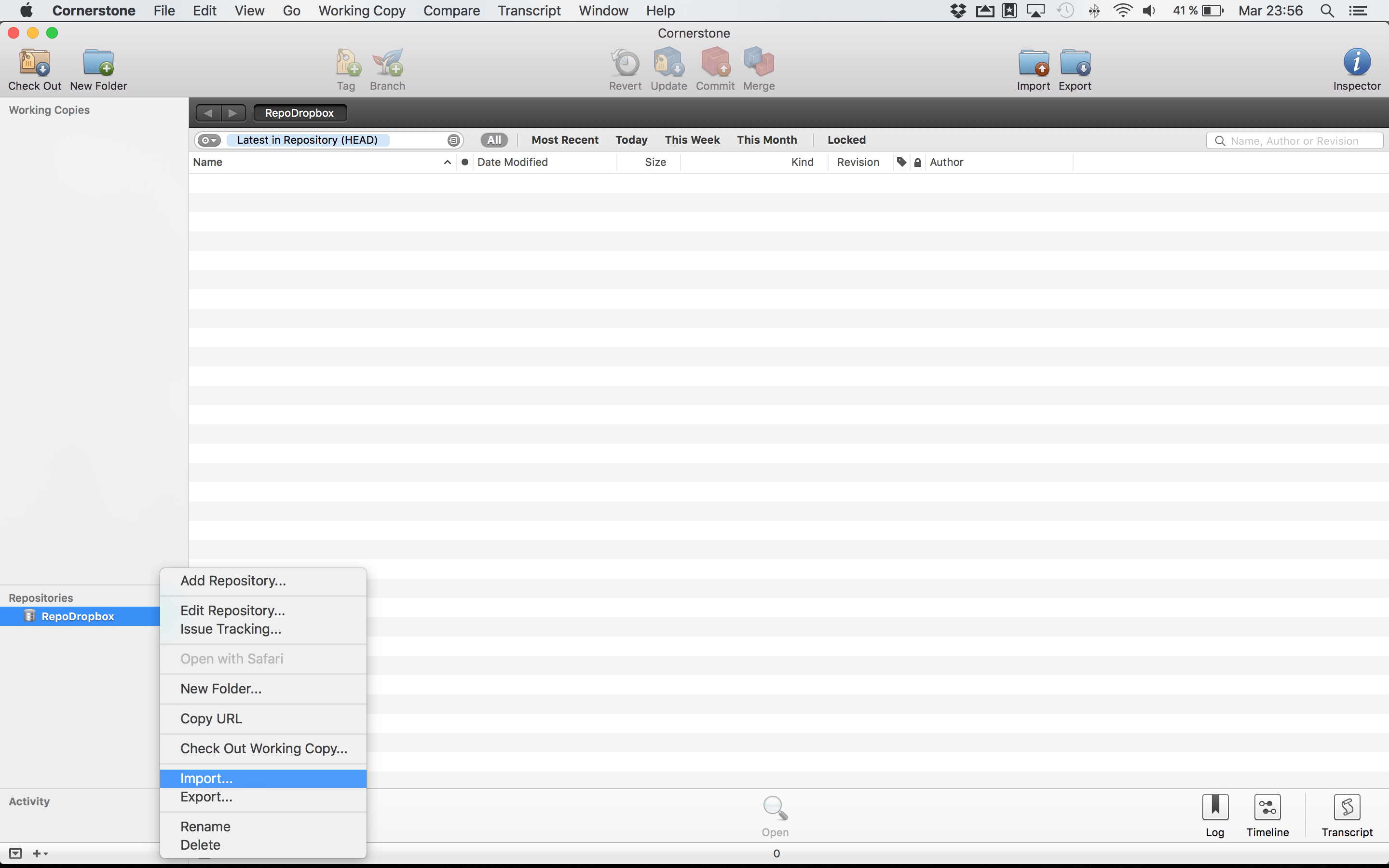Choose Export... from the context menu

(263, 797)
